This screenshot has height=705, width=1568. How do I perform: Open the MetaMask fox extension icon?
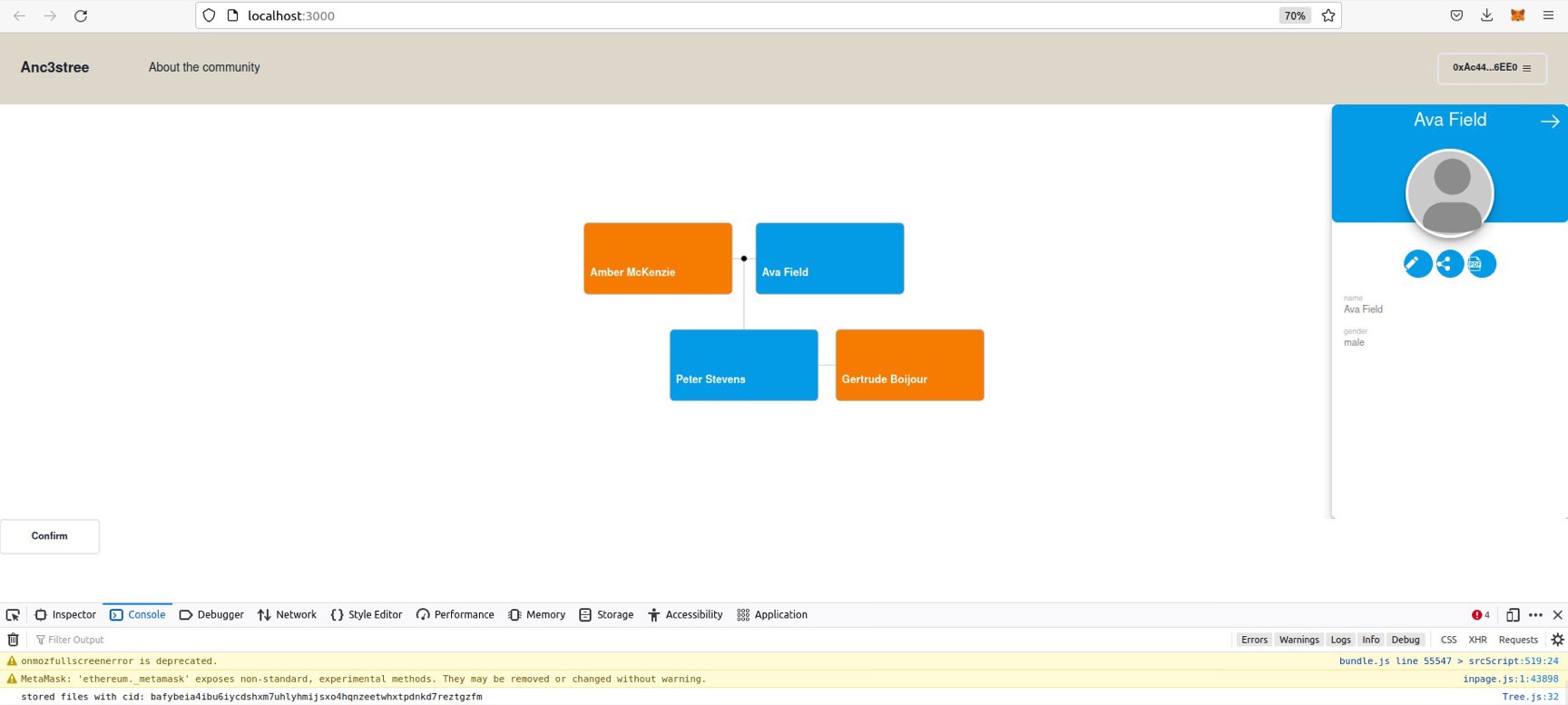[x=1517, y=15]
